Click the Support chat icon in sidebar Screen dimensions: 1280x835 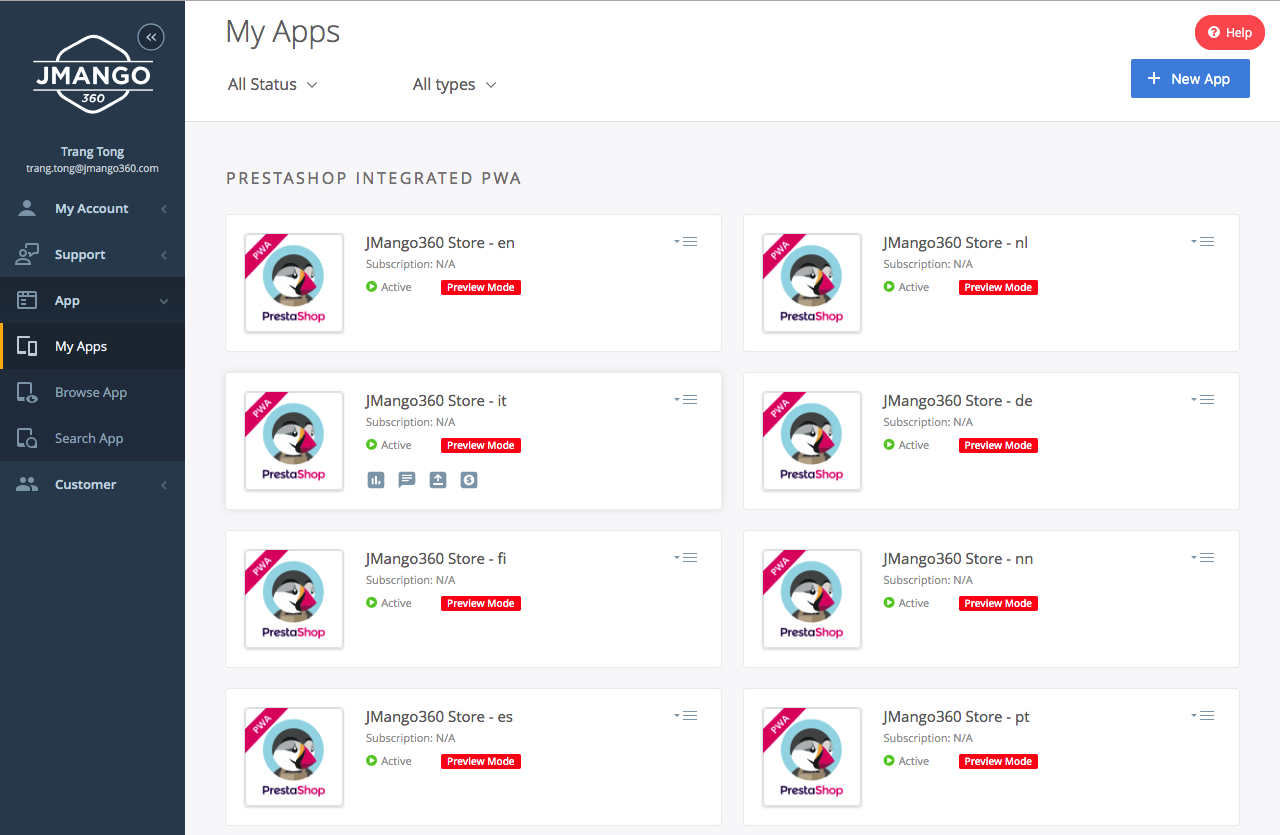(x=27, y=254)
